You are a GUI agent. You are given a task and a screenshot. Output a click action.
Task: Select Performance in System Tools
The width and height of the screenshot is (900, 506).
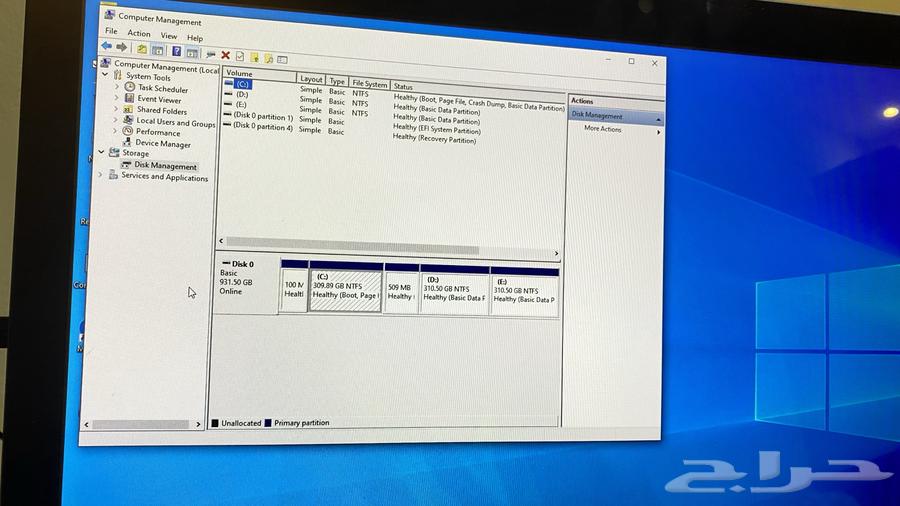click(x=158, y=133)
